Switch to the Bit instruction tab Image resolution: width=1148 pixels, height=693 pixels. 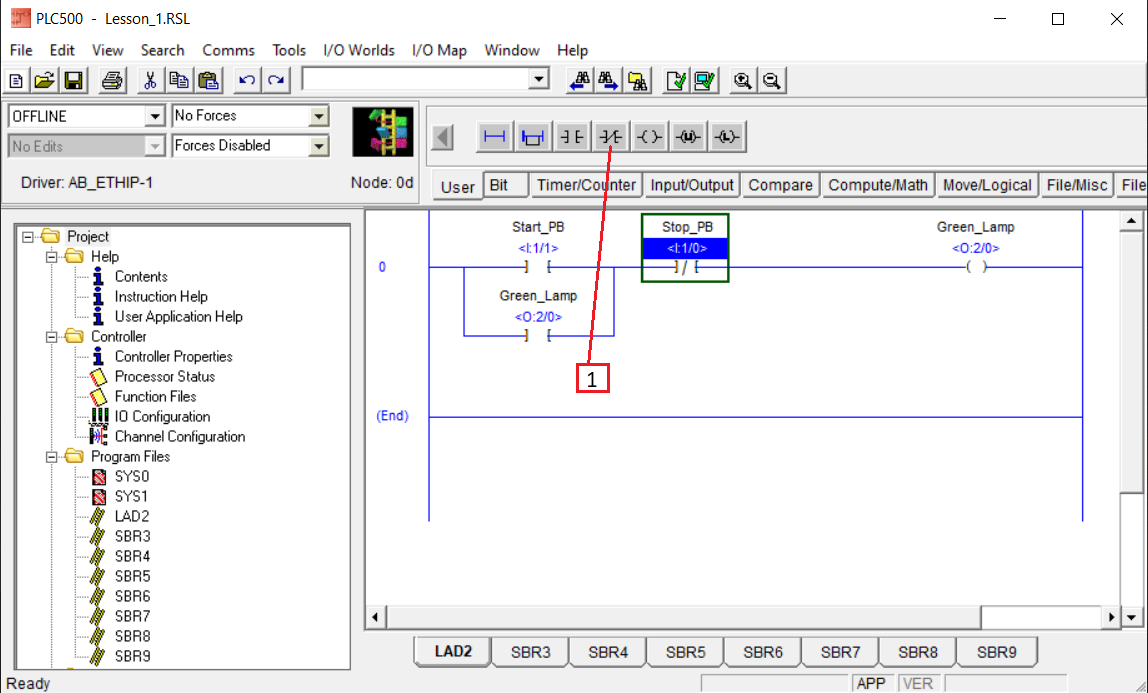coord(505,185)
